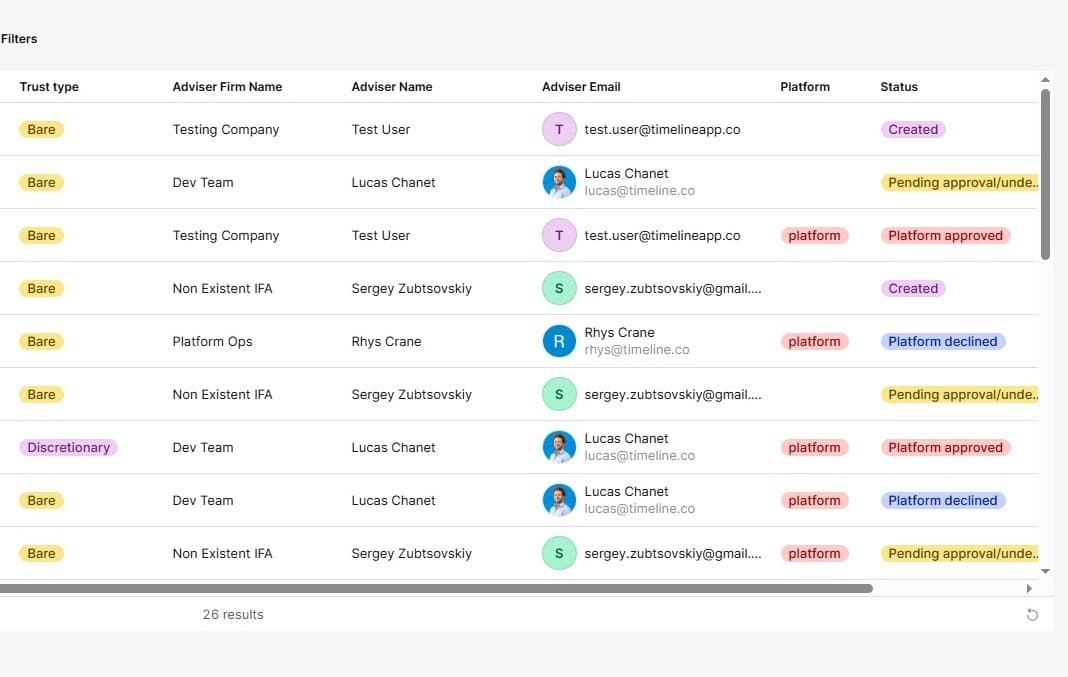Image resolution: width=1068 pixels, height=677 pixels.
Task: Click the Bare tag in the Rhys Crane row
Action: [x=41, y=341]
